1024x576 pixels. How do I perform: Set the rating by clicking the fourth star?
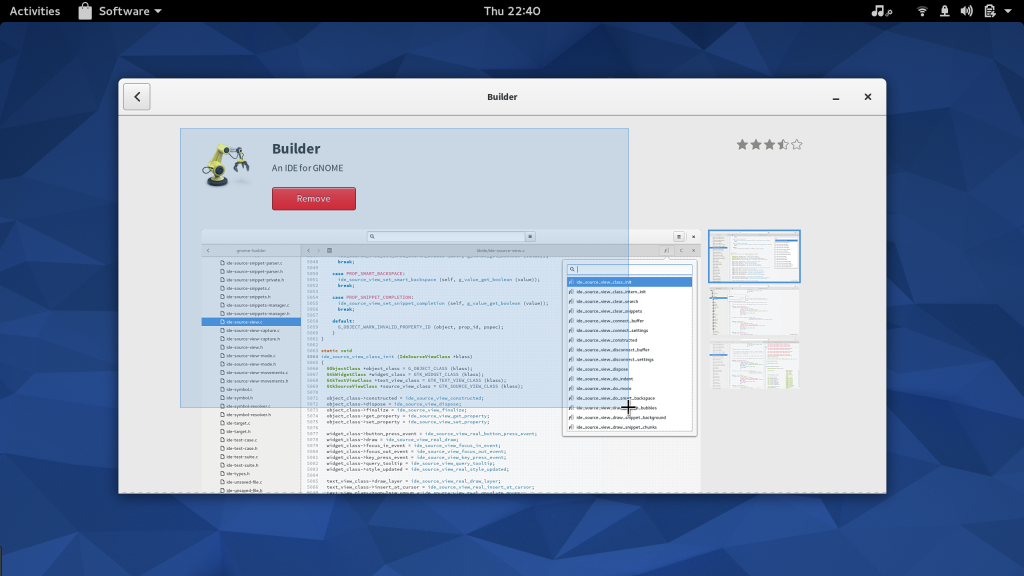[782, 144]
